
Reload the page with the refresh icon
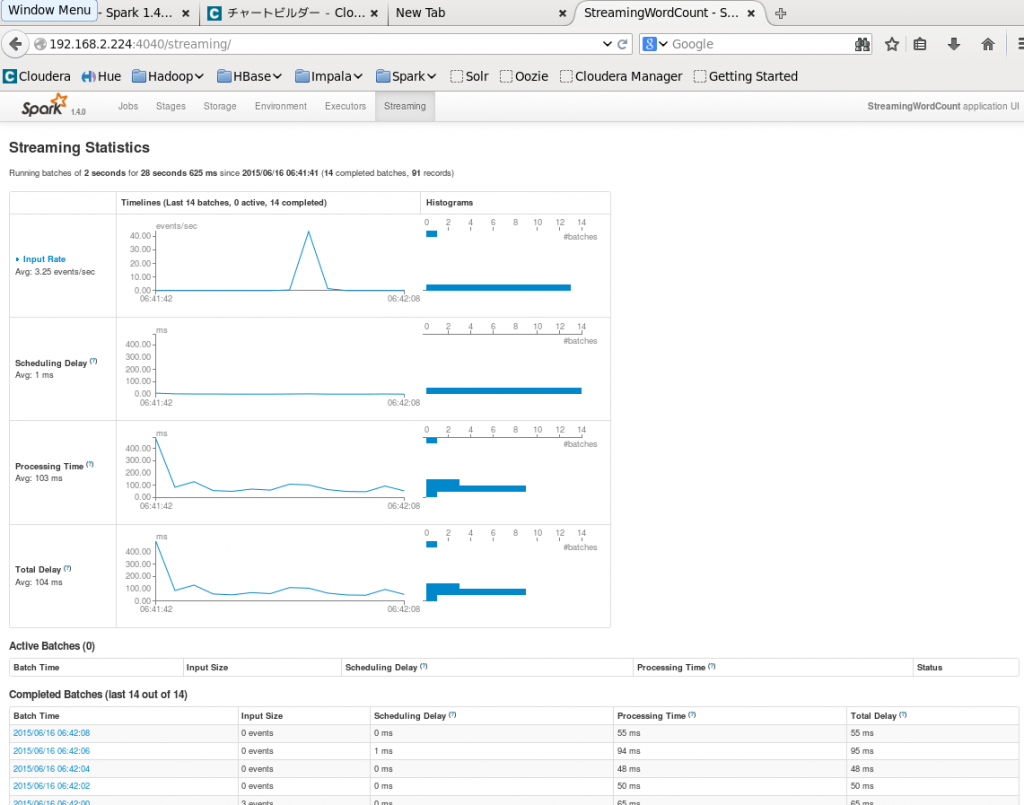tap(622, 44)
